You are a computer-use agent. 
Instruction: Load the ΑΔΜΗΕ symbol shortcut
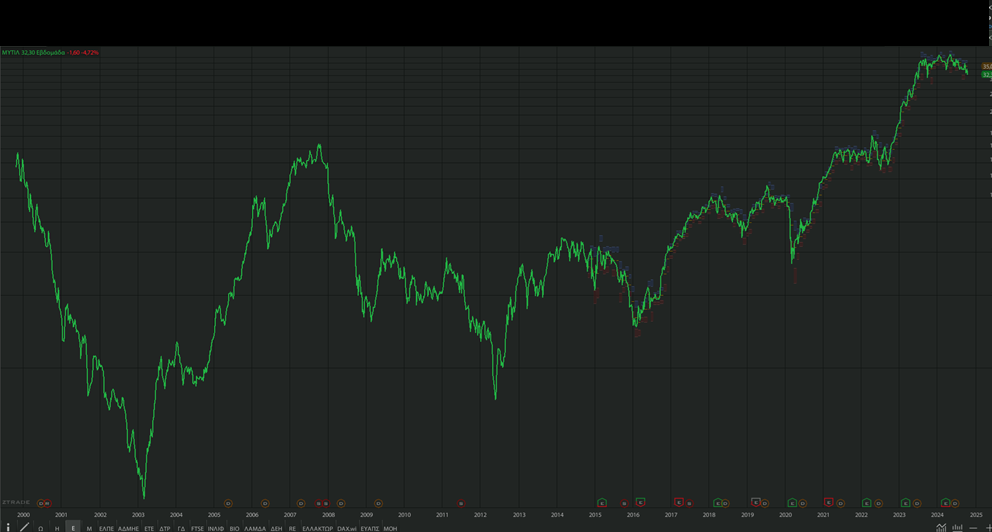pos(128,528)
